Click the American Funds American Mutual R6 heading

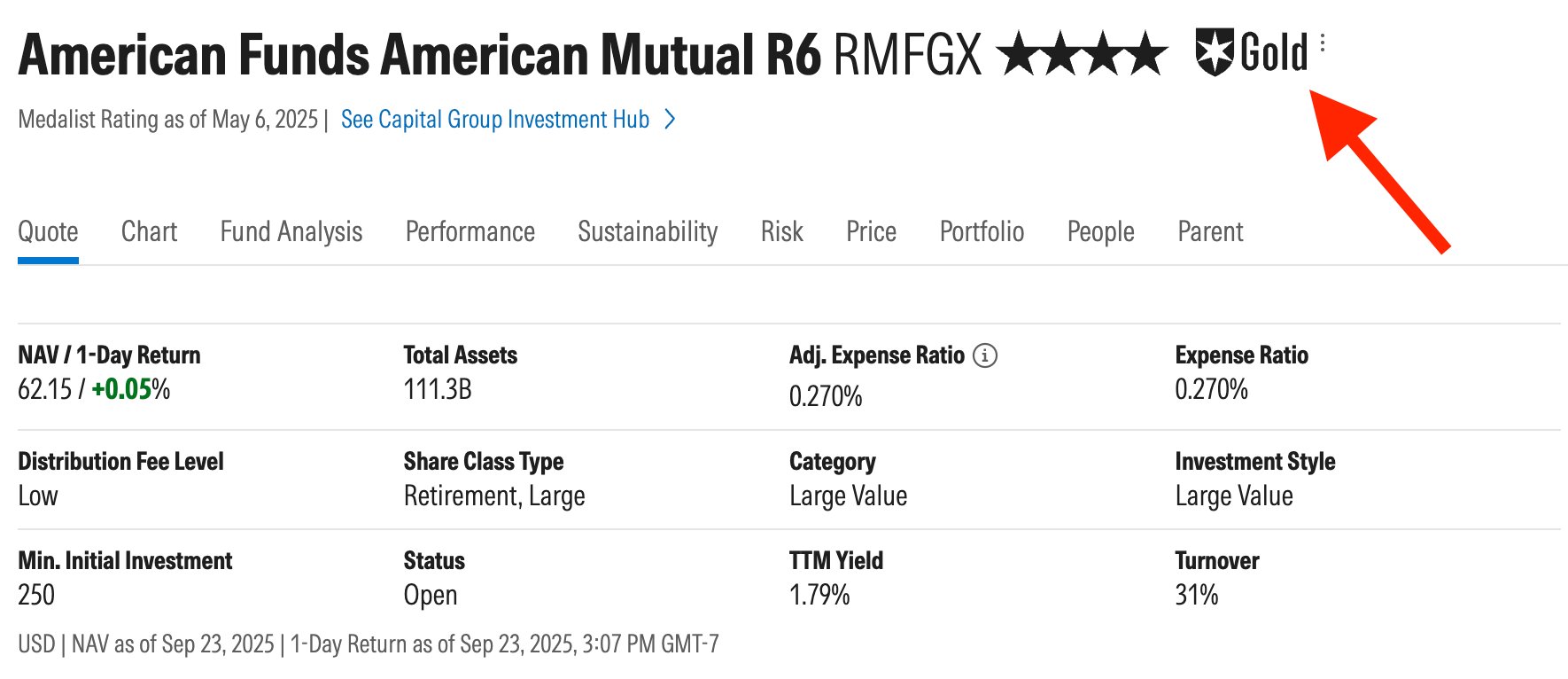[x=420, y=55]
